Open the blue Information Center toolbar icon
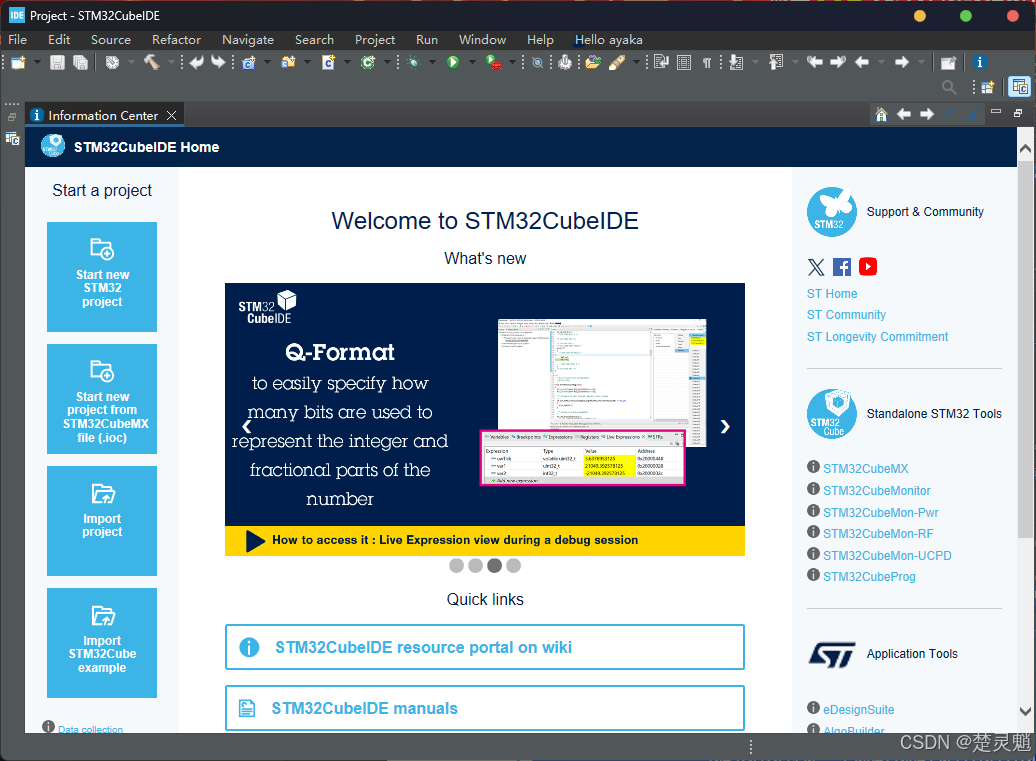The width and height of the screenshot is (1036, 761). 979,62
